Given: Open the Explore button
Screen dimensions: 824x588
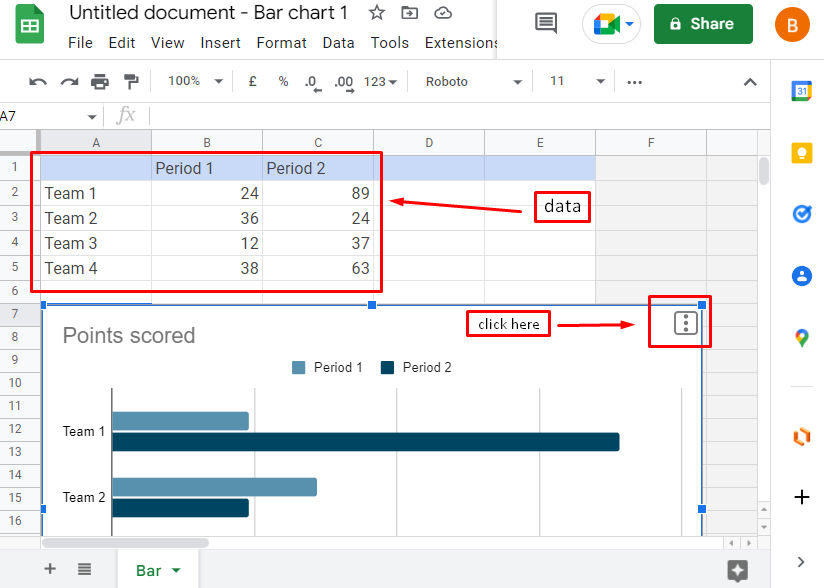Looking at the screenshot, I should [x=737, y=571].
